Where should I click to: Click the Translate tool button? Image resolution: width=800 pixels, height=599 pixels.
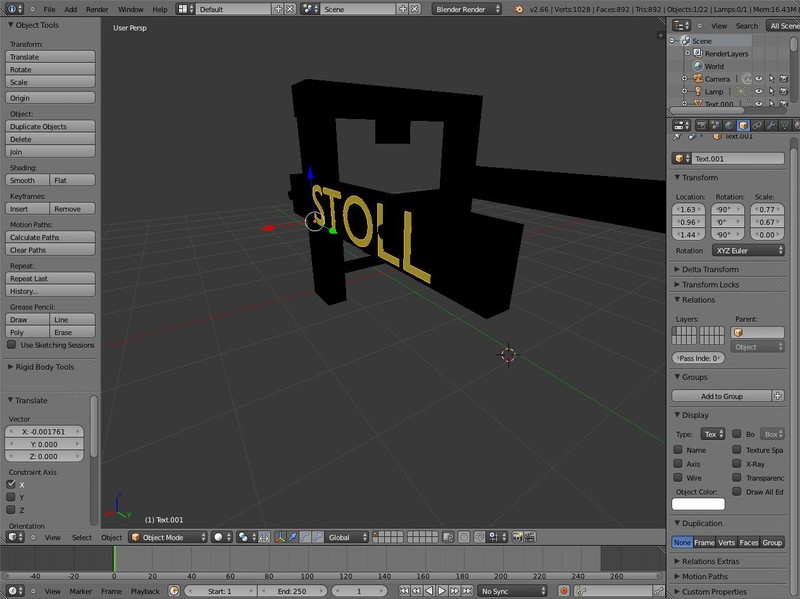click(51, 57)
